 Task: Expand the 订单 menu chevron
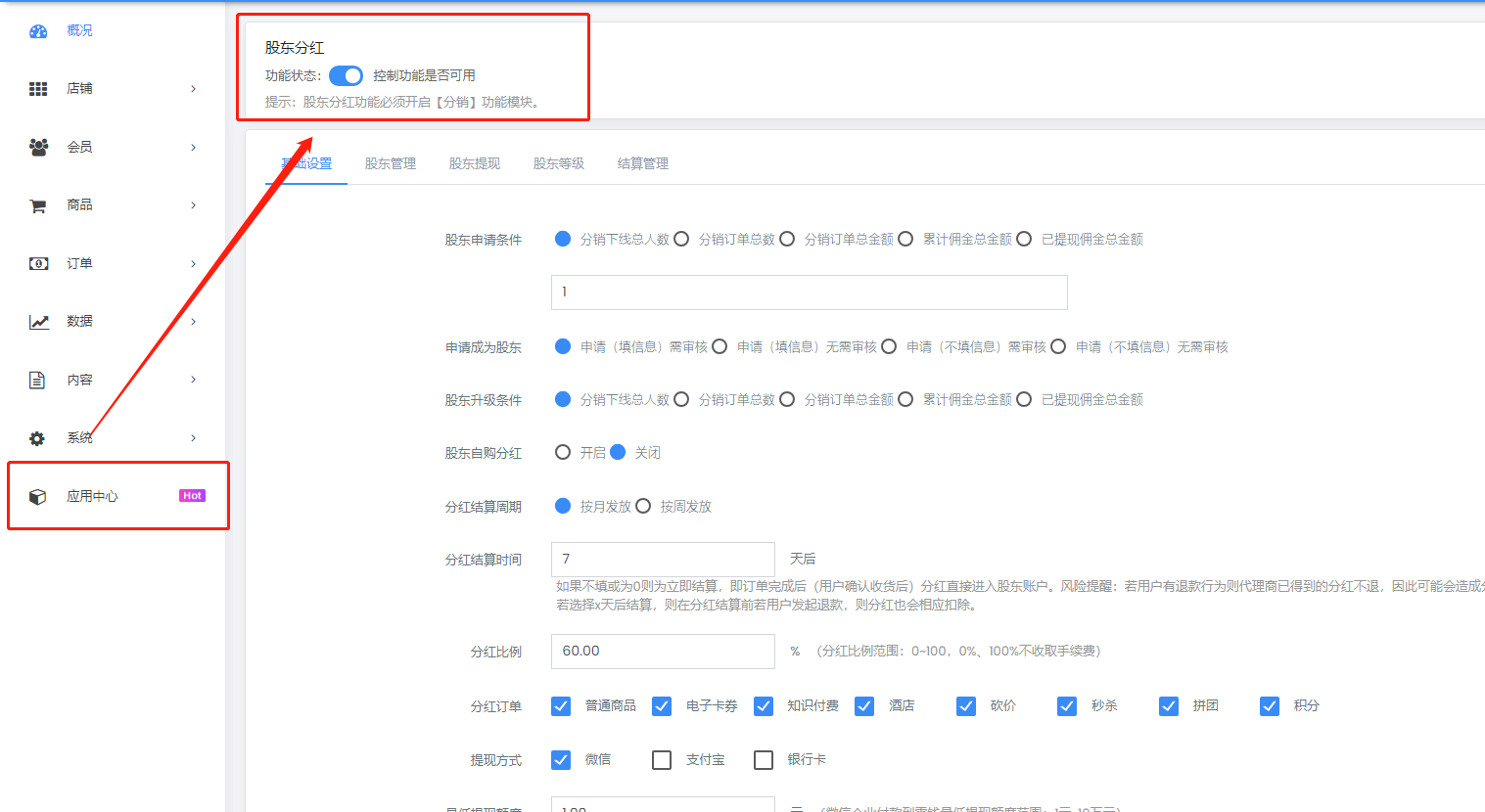(193, 263)
